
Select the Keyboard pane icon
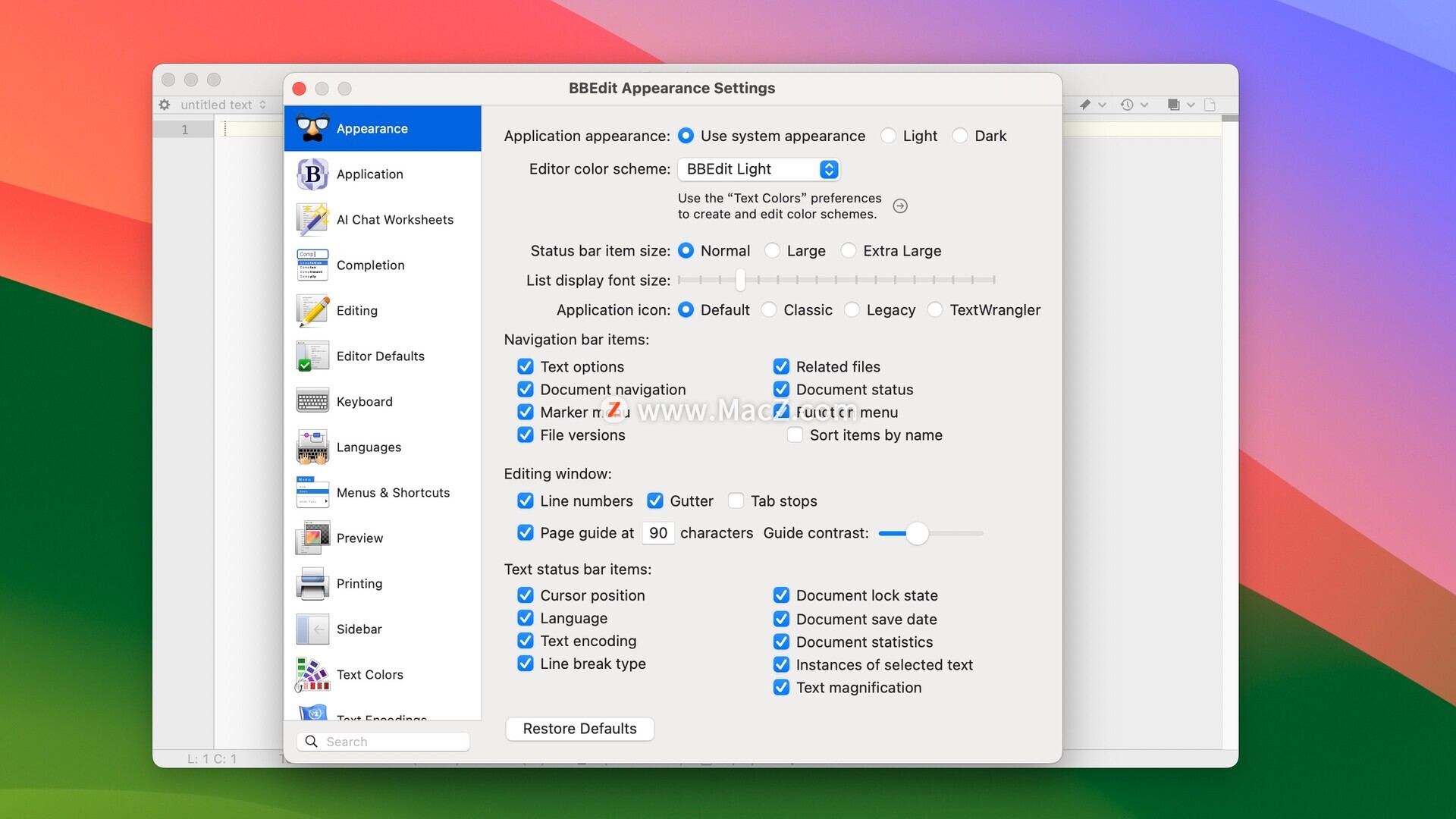click(312, 401)
